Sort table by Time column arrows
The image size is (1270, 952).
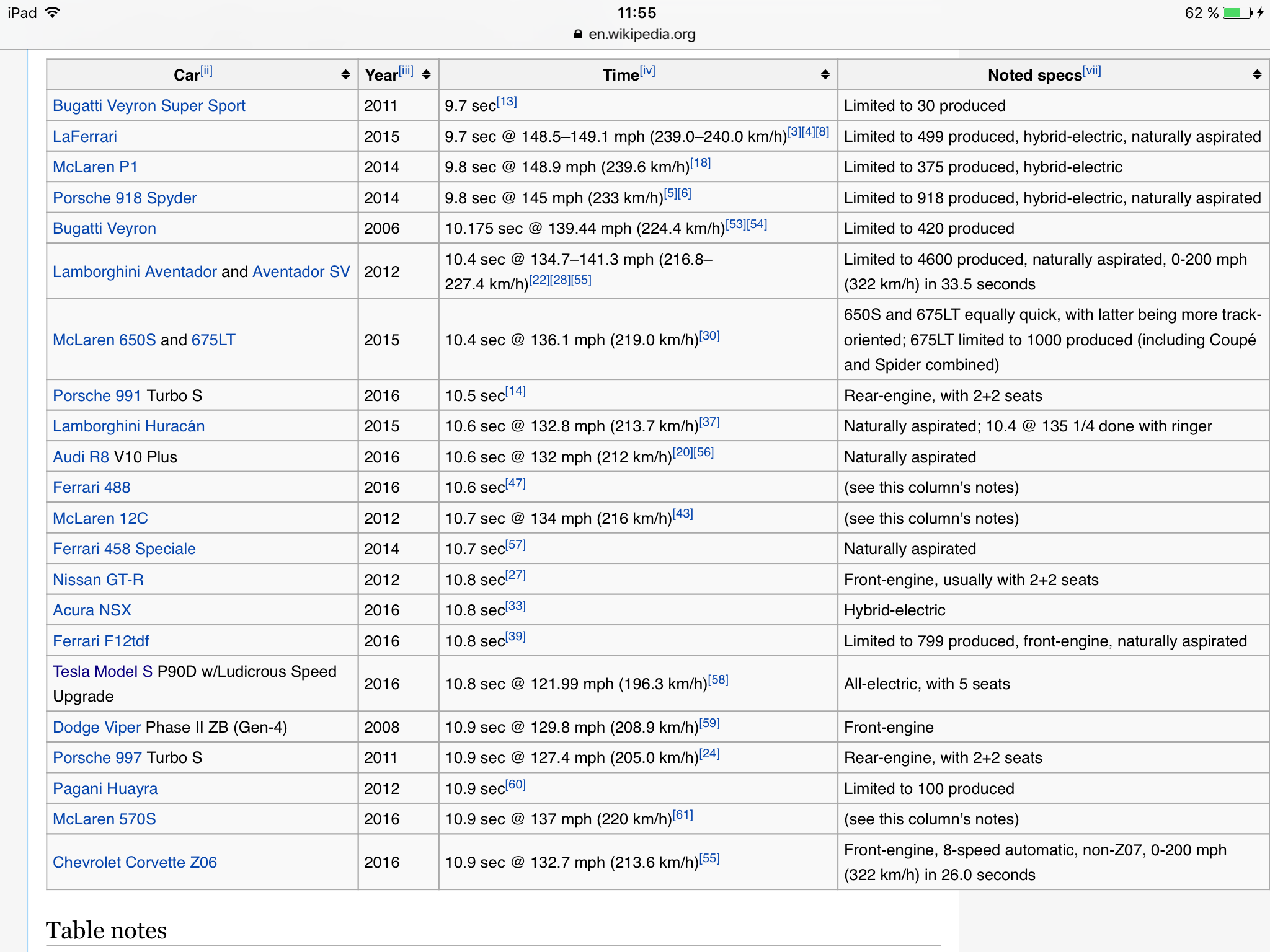(x=825, y=75)
